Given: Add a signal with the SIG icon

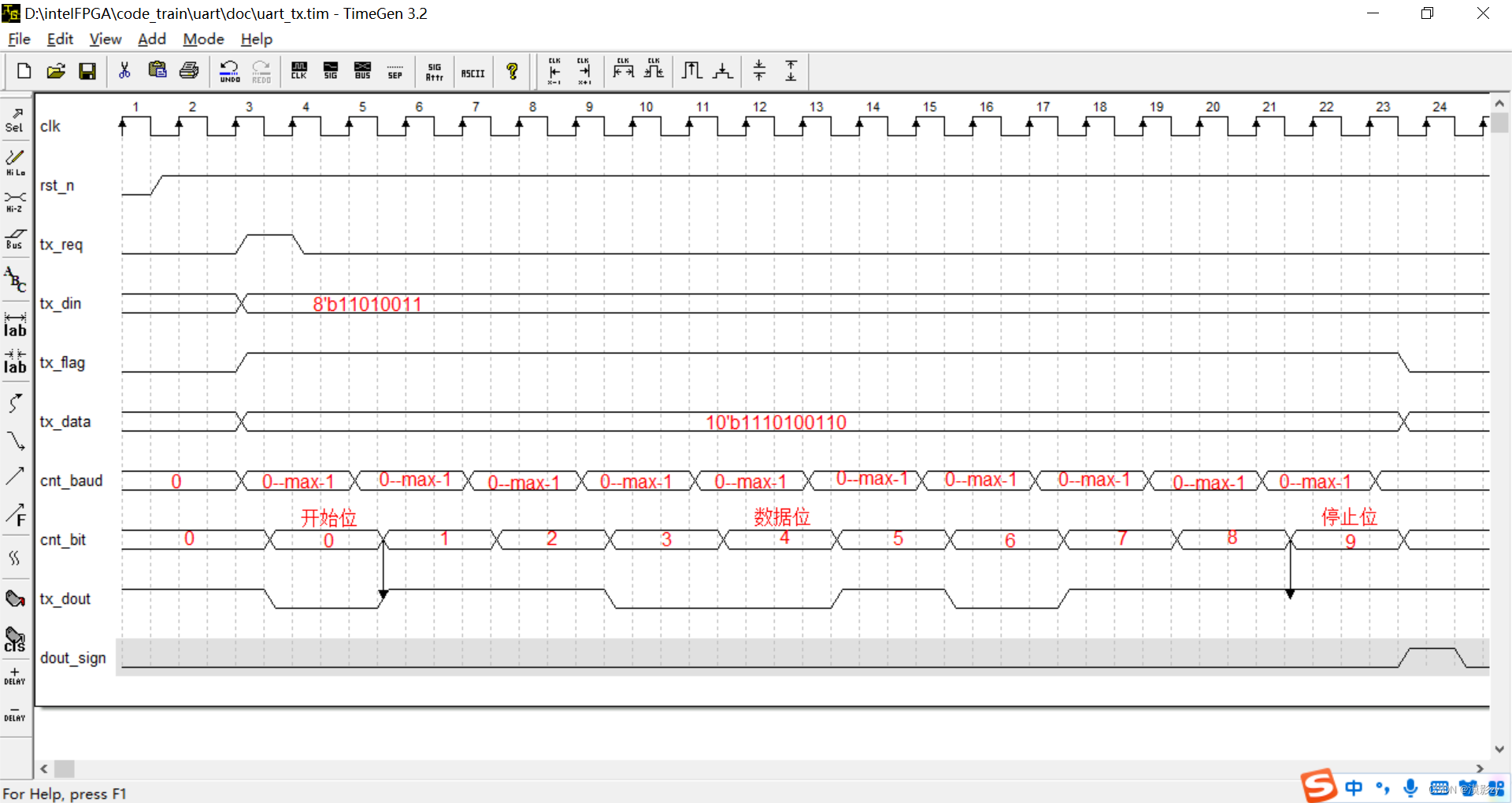Looking at the screenshot, I should [331, 71].
